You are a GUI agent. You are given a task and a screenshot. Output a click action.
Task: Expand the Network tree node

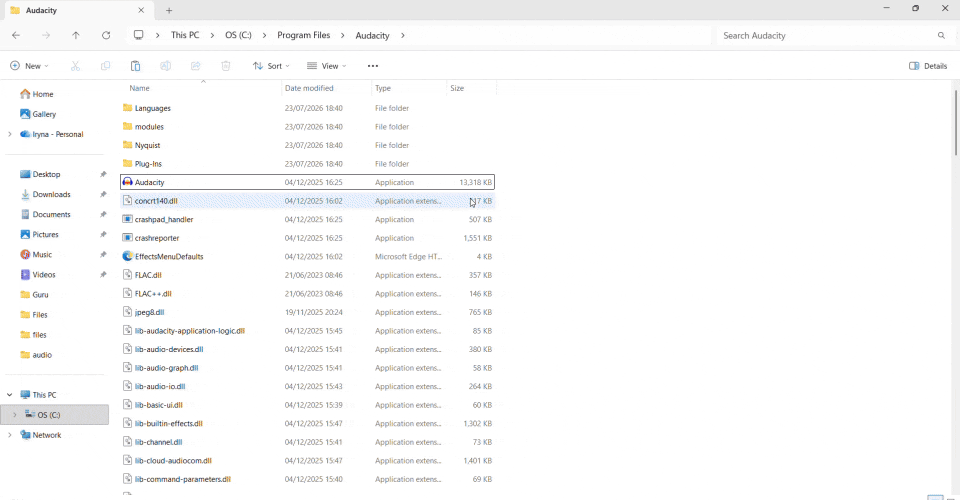10,435
